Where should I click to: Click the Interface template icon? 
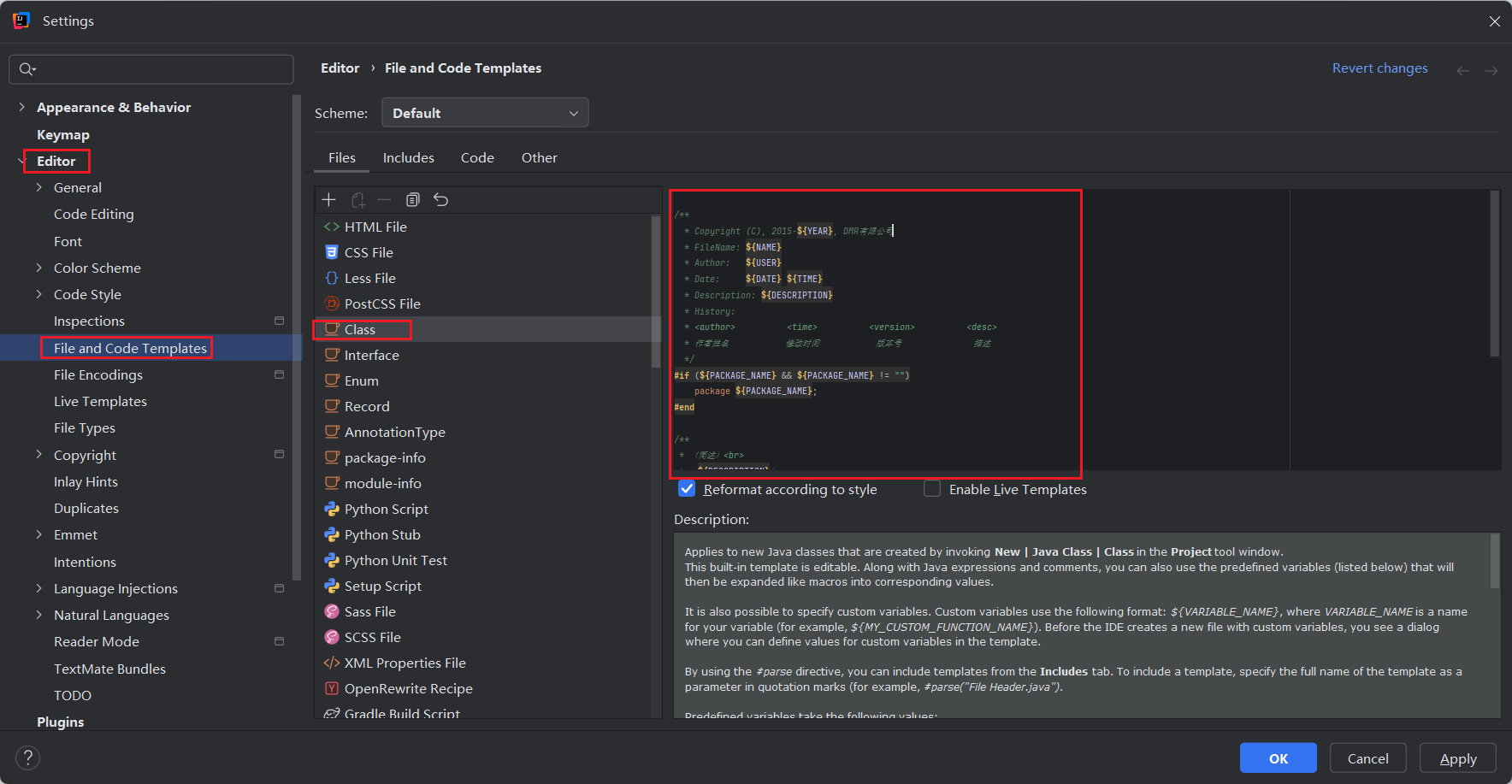tap(332, 355)
